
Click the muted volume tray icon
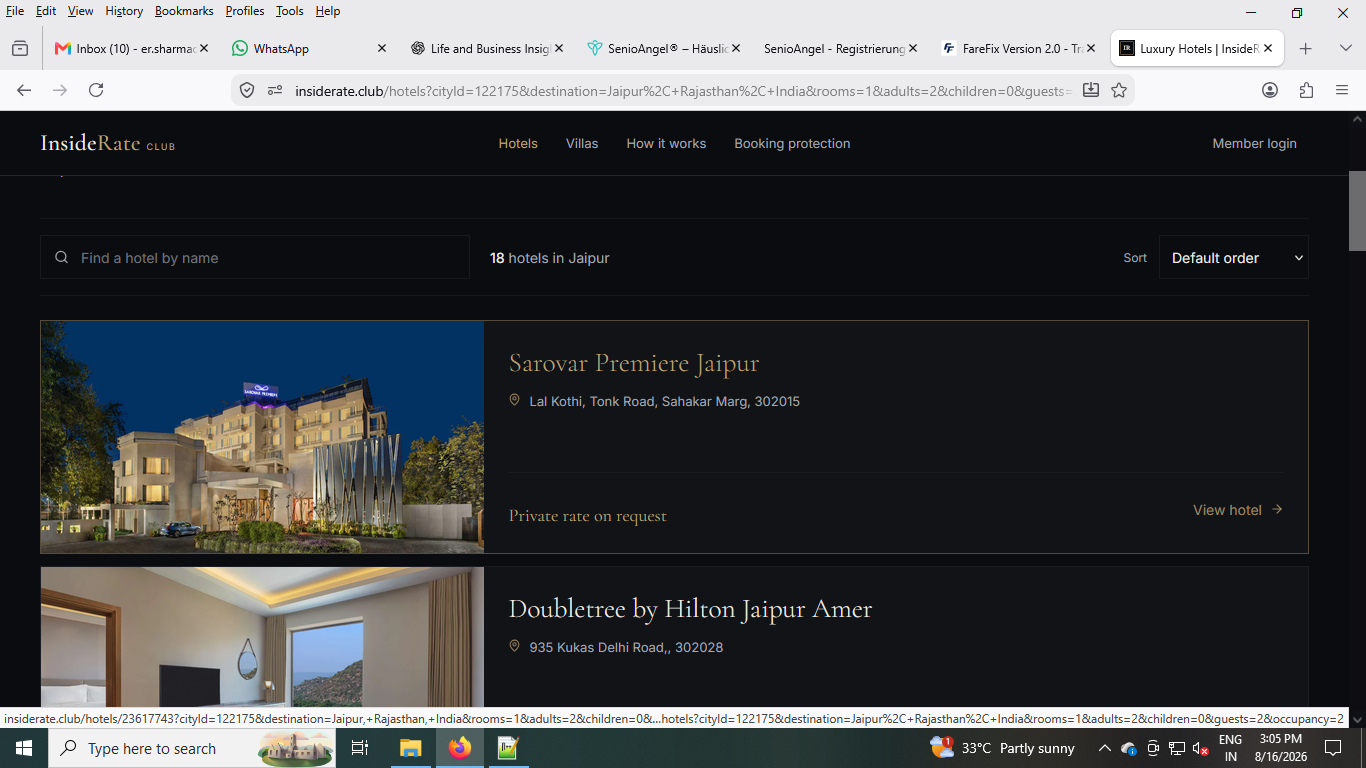click(x=1201, y=748)
